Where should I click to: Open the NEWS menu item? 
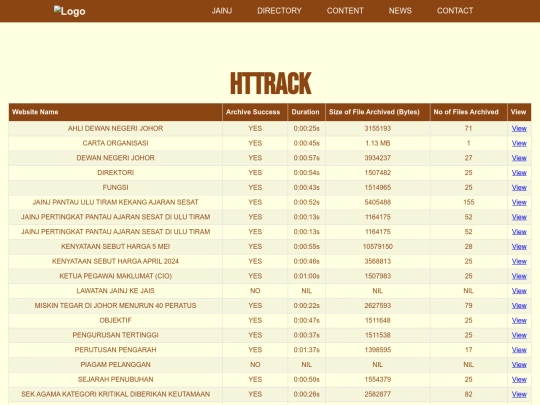tap(400, 11)
